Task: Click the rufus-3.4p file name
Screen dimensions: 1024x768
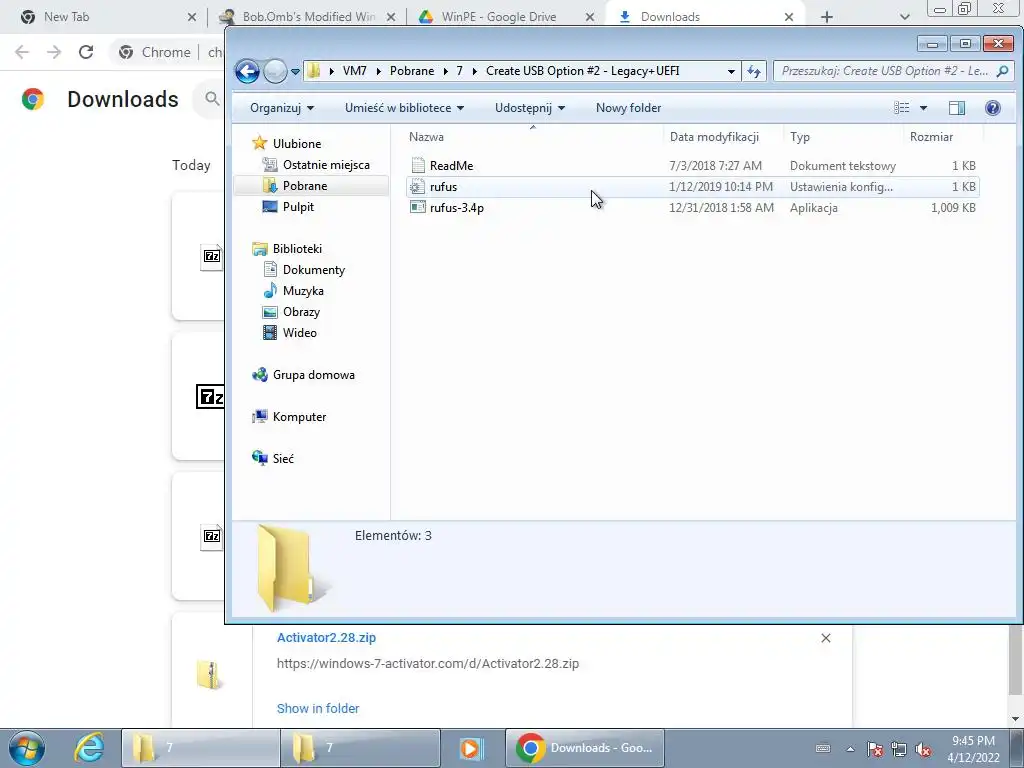Action: 456,208
